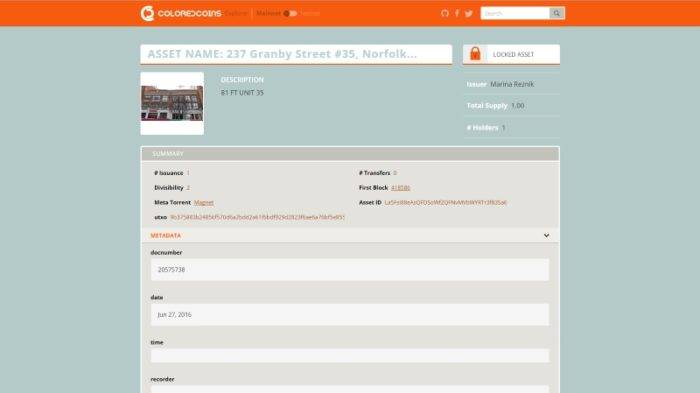Open the utxo transaction hash link
700x393 pixels.
(258, 217)
